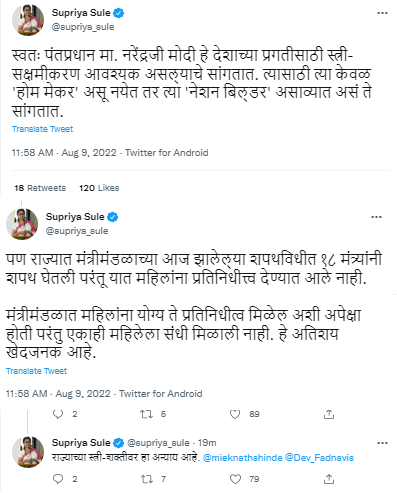Like the 19m tweet with 79 likes

pos(235,479)
